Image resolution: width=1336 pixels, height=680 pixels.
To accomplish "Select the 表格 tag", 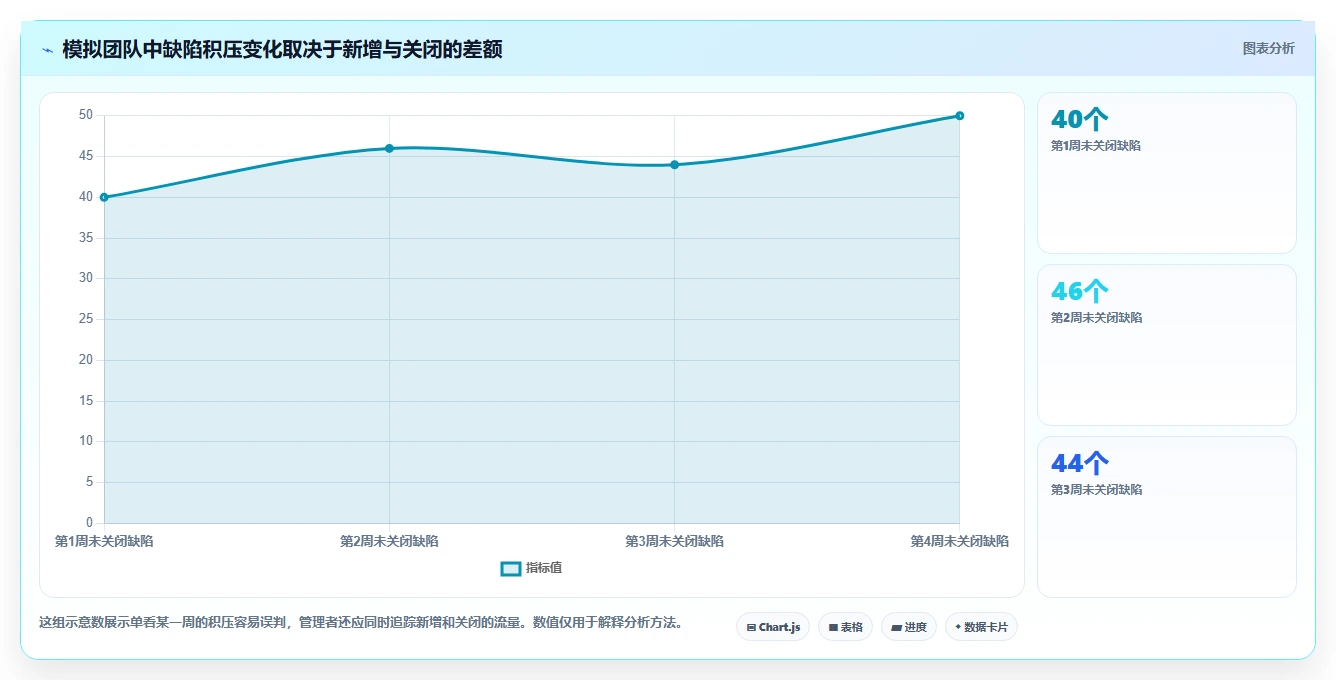I will pyautogui.click(x=845, y=627).
